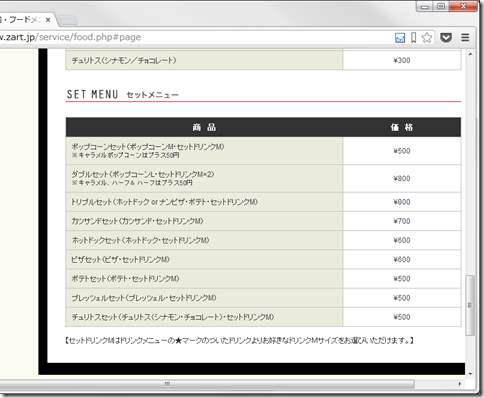Restore down the browser window
The image size is (484, 398).
(441, 6)
